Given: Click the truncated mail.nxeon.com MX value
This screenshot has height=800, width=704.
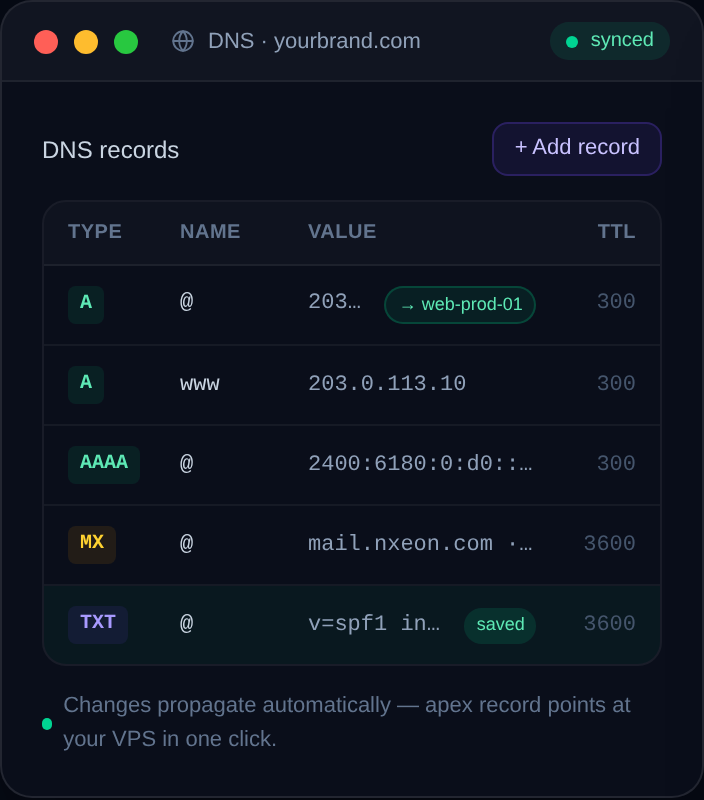Looking at the screenshot, I should pos(420,544).
